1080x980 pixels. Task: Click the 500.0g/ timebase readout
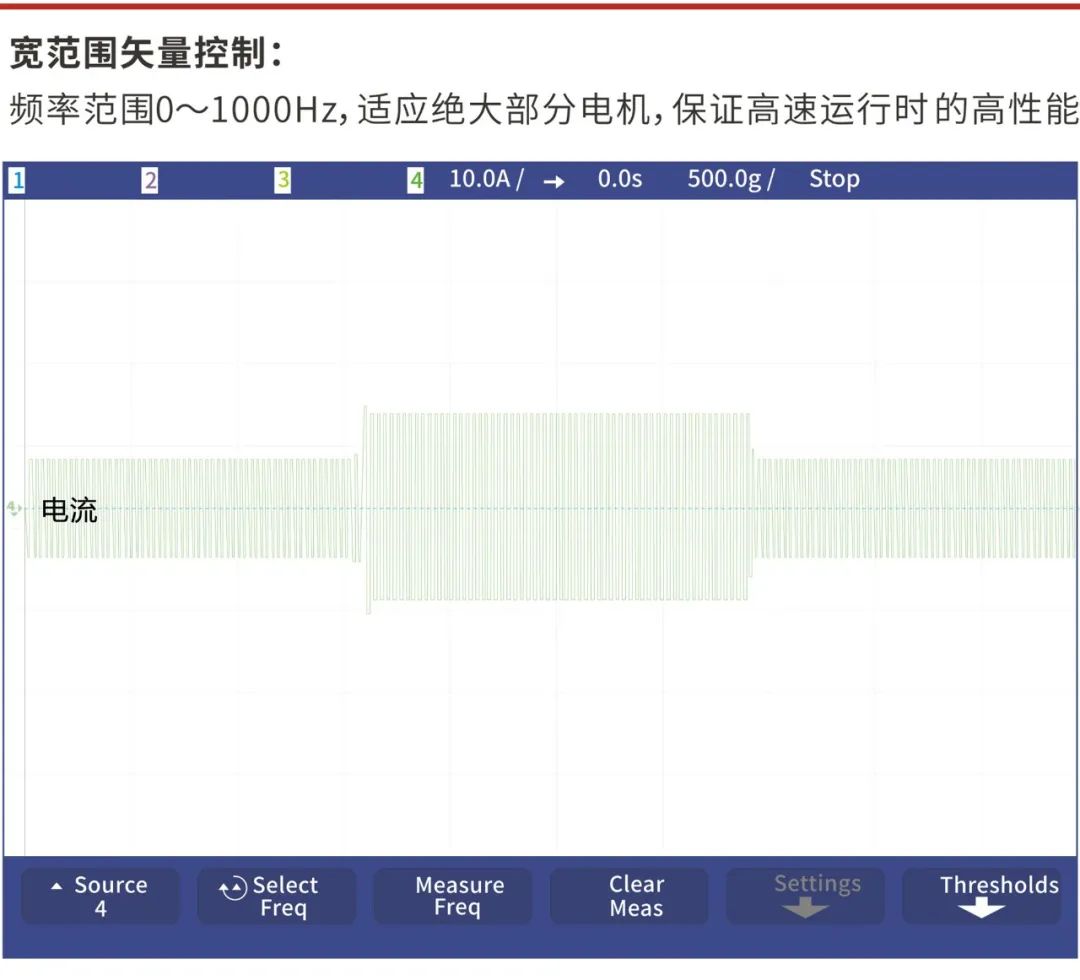[731, 180]
